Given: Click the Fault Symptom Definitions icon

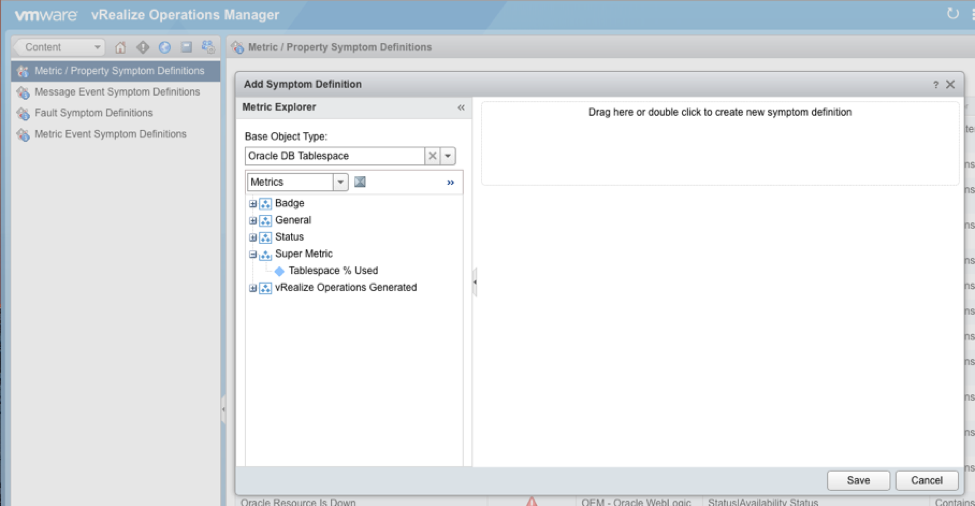Looking at the screenshot, I should tap(23, 114).
